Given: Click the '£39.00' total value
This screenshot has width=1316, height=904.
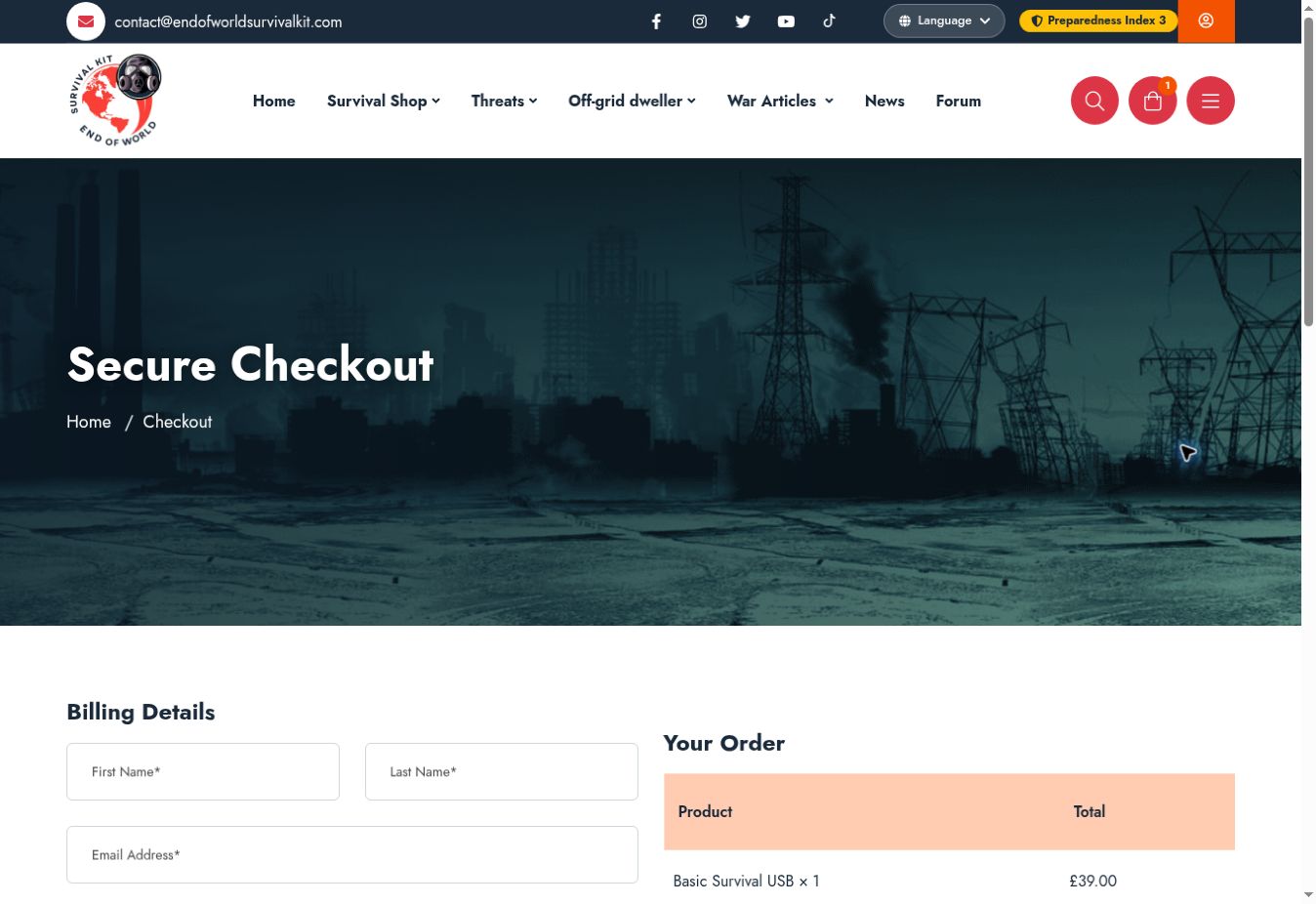Looking at the screenshot, I should tap(1093, 881).
